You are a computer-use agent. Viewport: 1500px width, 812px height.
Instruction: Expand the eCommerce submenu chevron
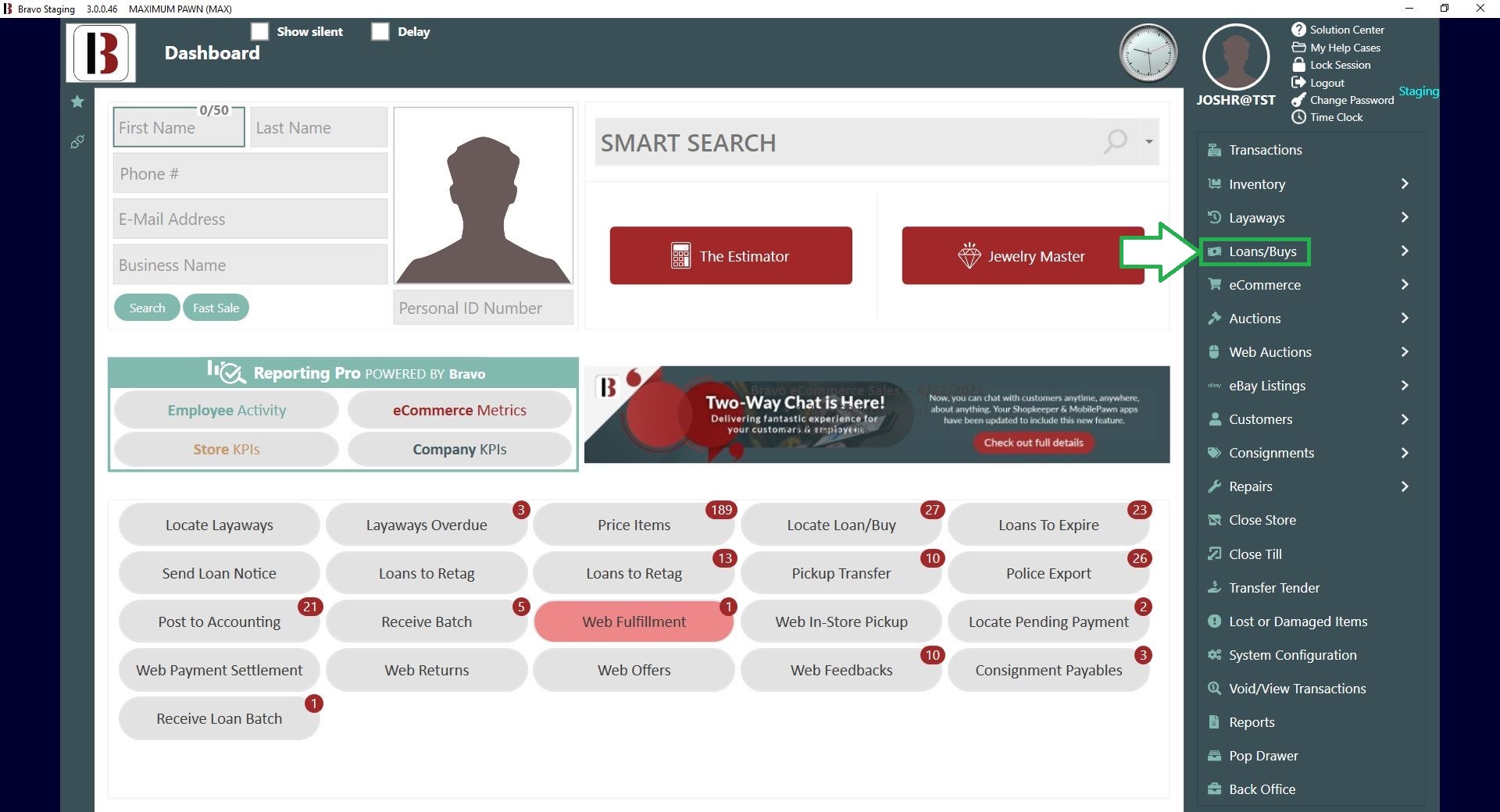pyautogui.click(x=1405, y=284)
